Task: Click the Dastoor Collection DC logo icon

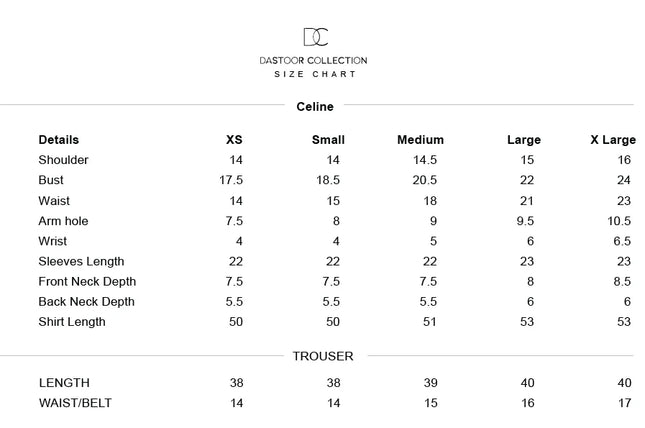Action: pos(315,37)
